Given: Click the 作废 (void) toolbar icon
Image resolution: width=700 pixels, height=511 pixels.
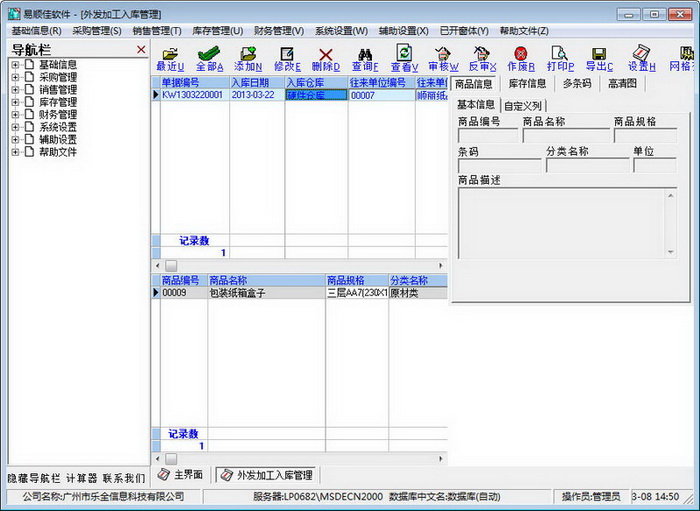Looking at the screenshot, I should 520,58.
